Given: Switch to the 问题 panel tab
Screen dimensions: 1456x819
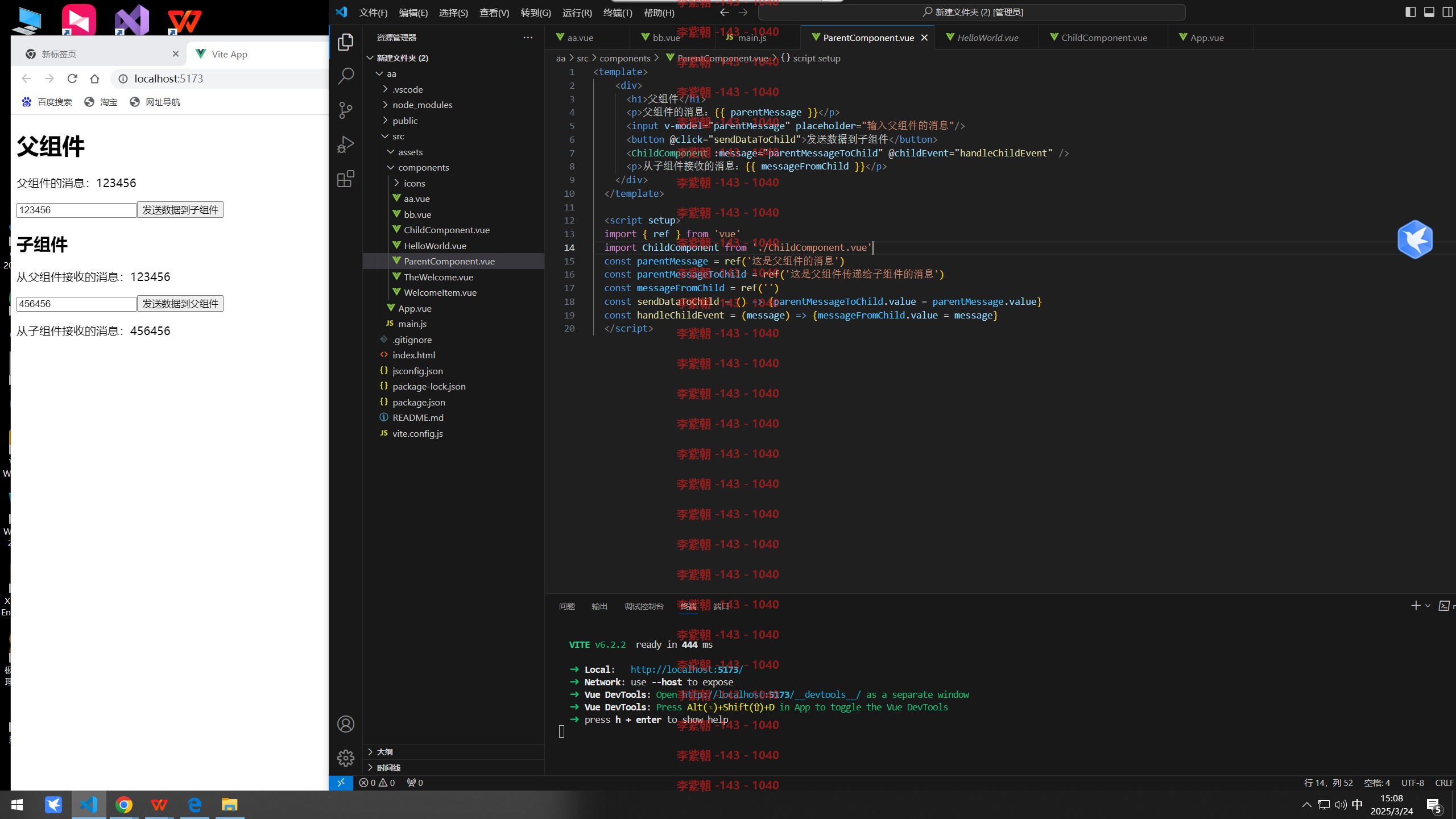Looking at the screenshot, I should [566, 606].
